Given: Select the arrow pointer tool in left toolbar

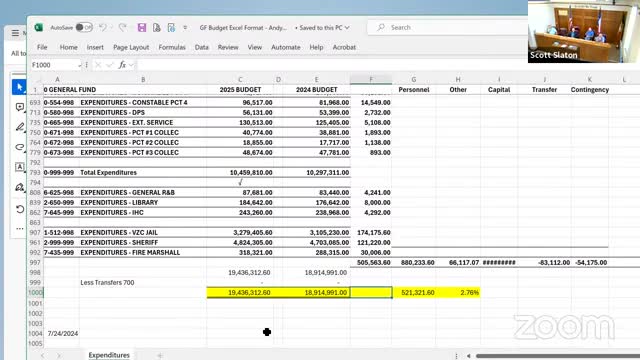Looking at the screenshot, I should tap(19, 87).
